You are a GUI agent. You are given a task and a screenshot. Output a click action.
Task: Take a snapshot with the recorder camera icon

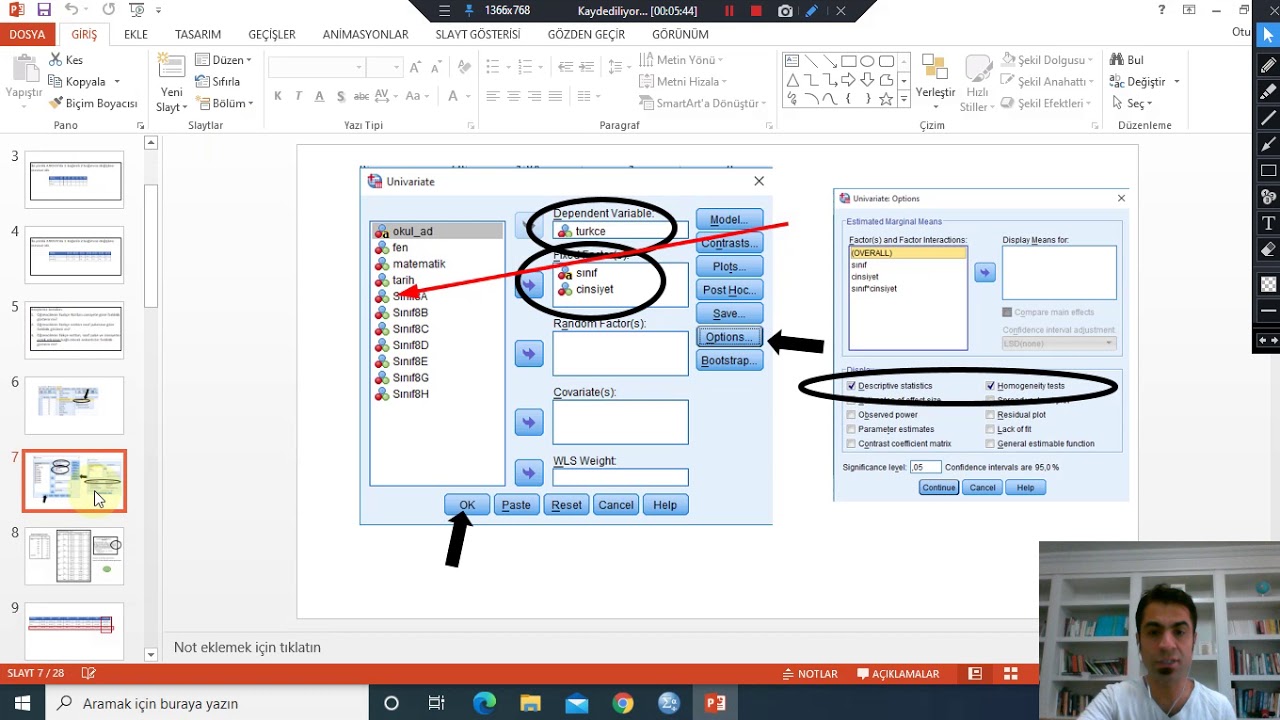(x=785, y=11)
